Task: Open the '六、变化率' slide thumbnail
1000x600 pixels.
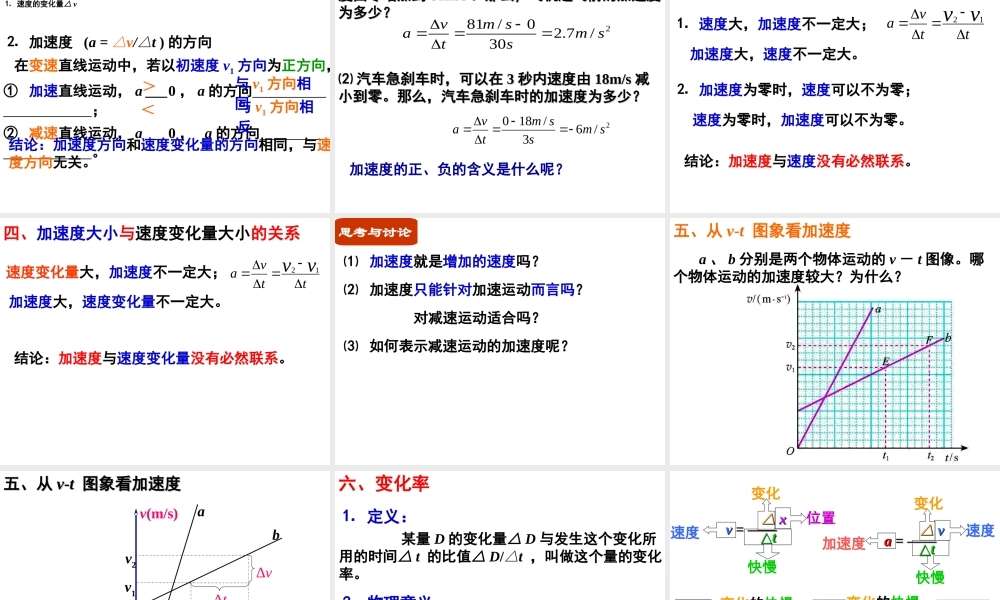Action: click(x=499, y=536)
